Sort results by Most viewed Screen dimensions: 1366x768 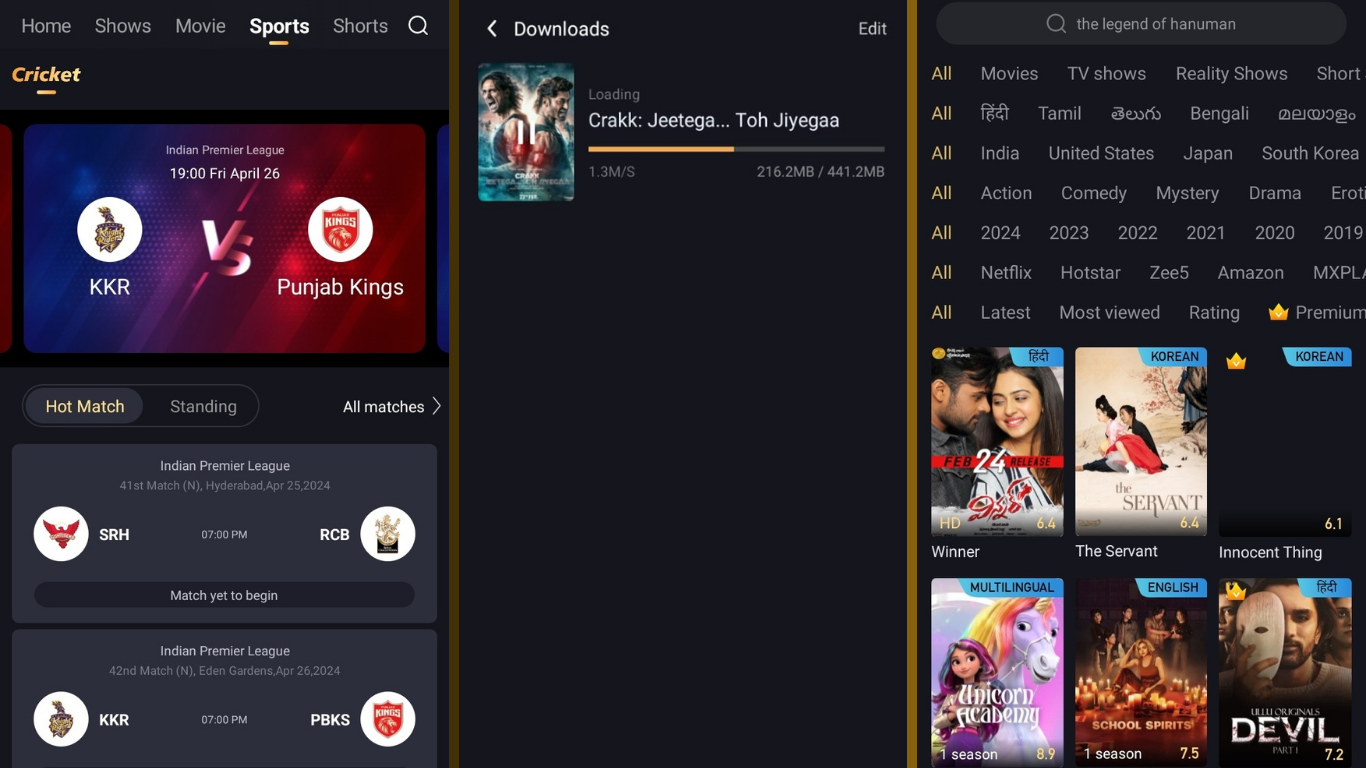click(x=1109, y=313)
